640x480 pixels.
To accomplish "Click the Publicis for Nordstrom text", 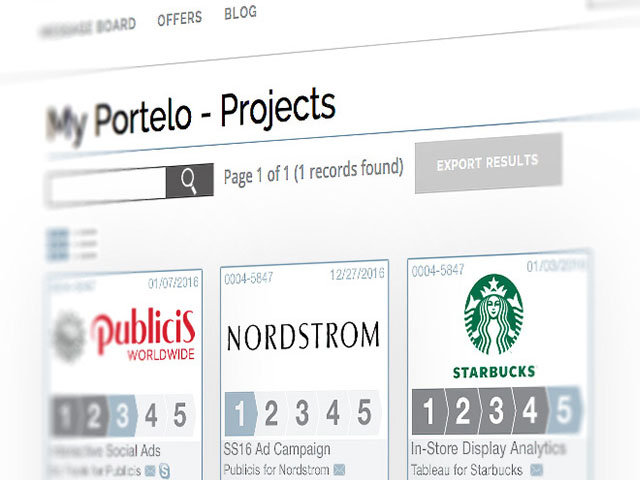I will [x=276, y=470].
